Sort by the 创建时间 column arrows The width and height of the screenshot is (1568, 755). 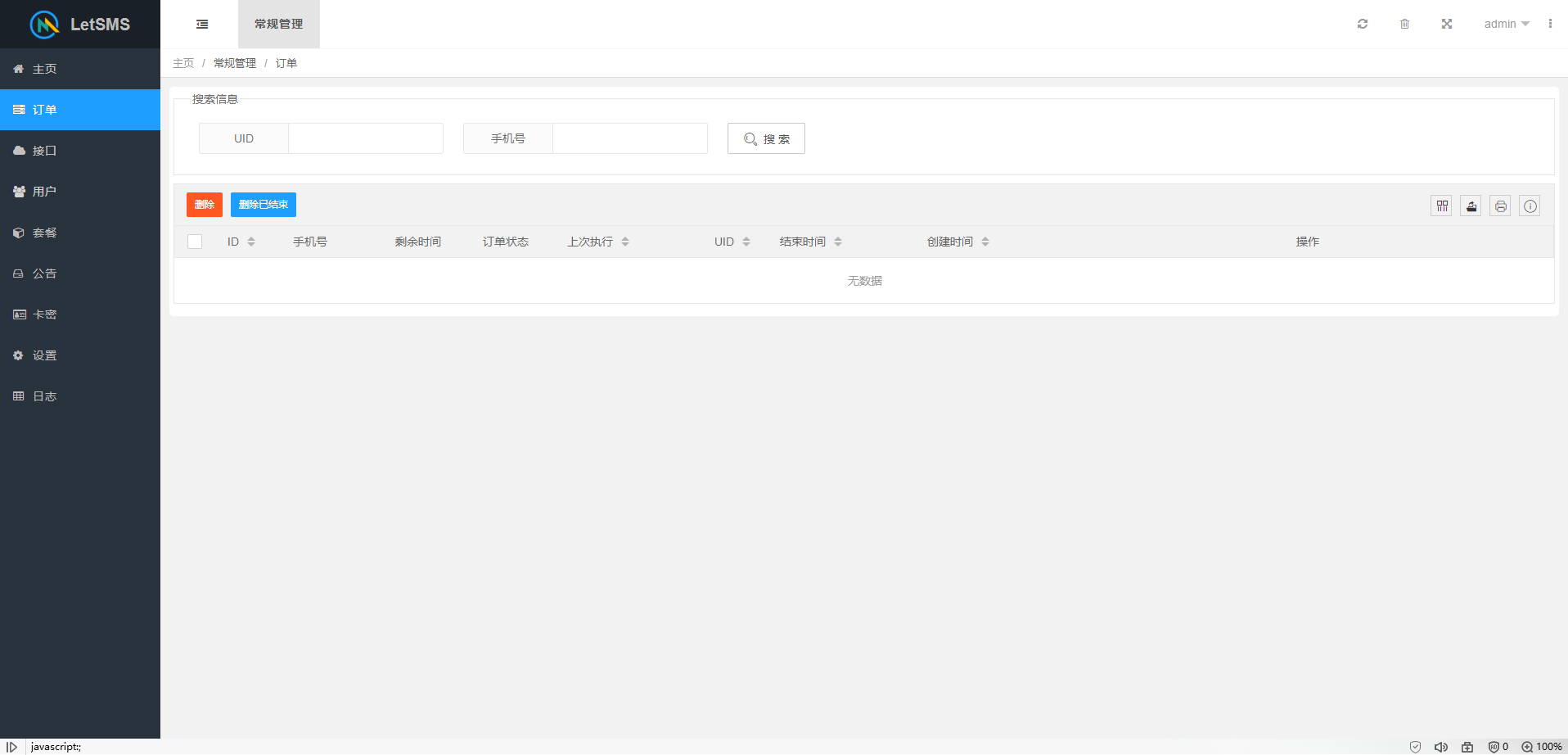point(985,242)
